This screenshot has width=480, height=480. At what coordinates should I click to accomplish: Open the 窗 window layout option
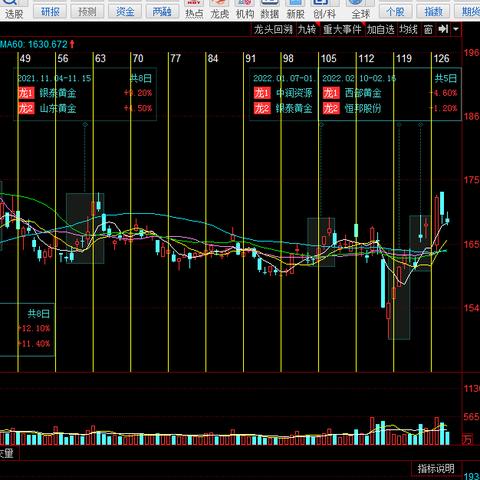pos(428,29)
